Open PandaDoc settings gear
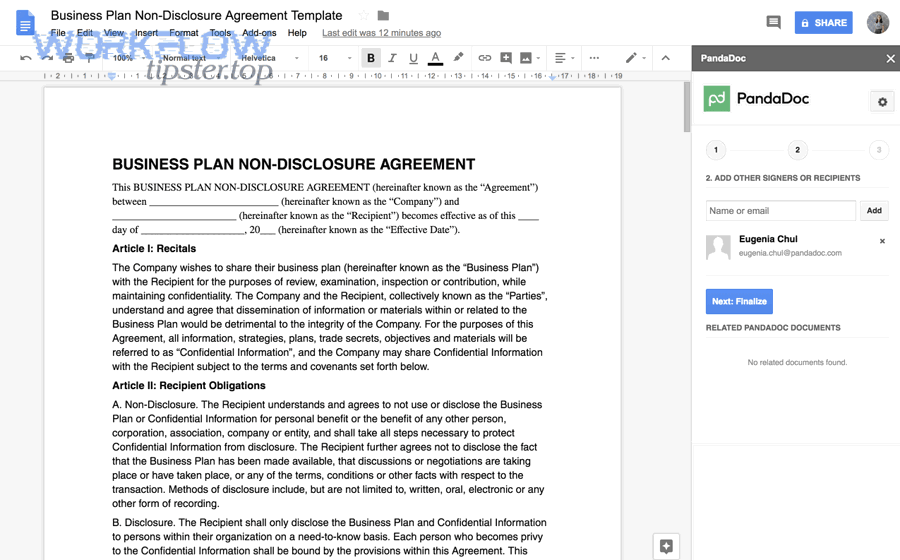This screenshot has height=560, width=900. [x=882, y=102]
